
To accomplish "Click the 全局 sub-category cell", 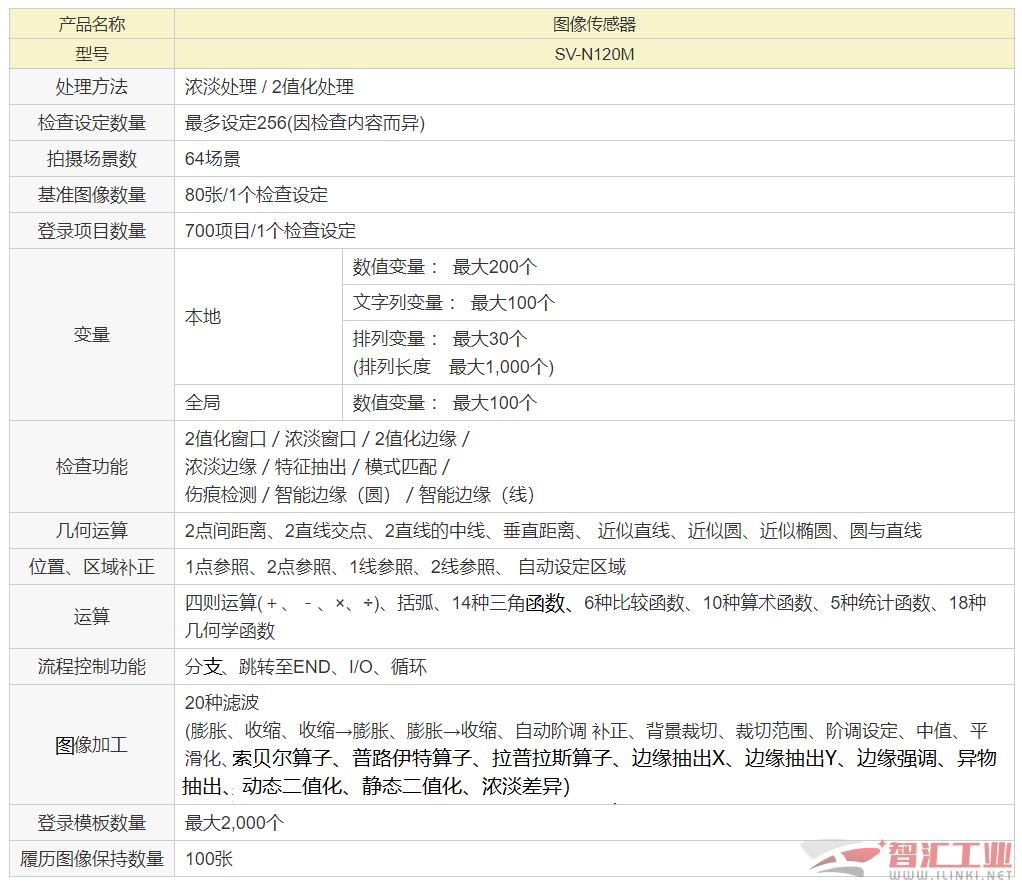I will [203, 403].
